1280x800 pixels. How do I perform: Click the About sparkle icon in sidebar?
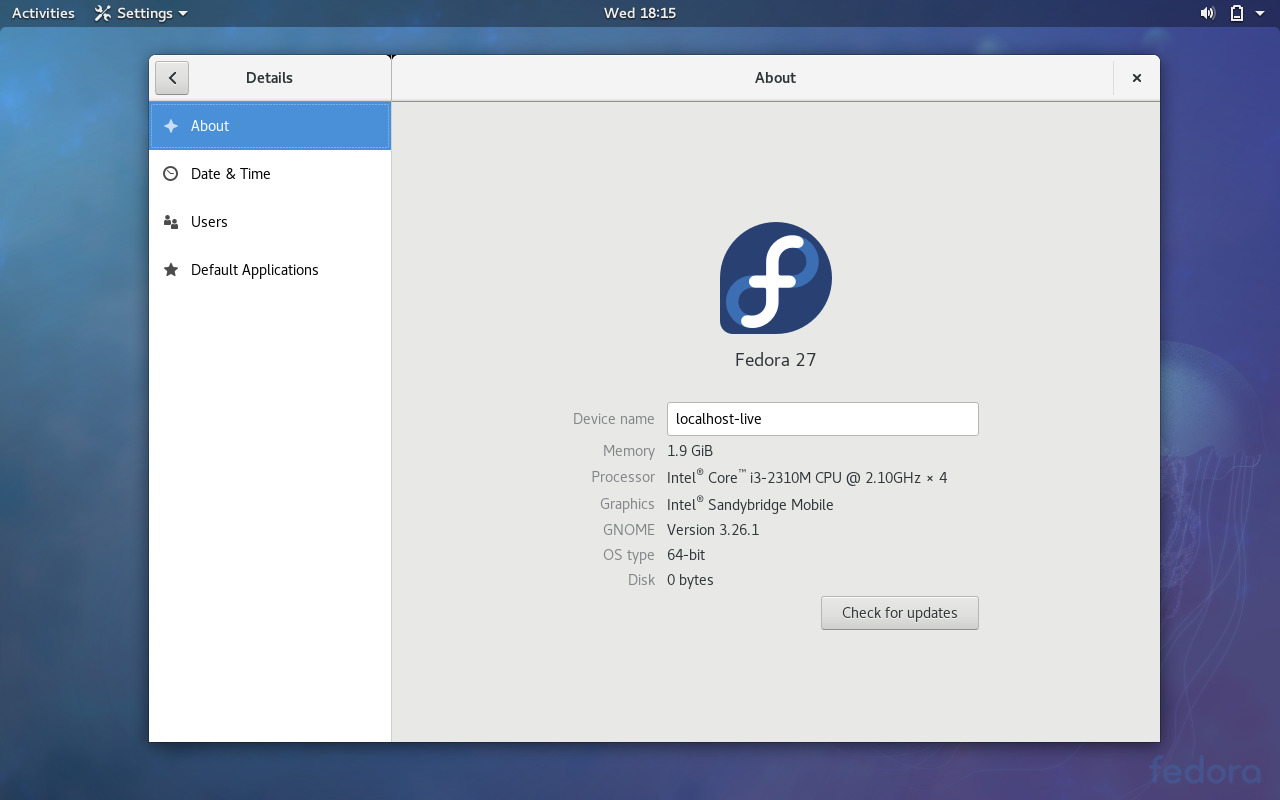click(170, 126)
